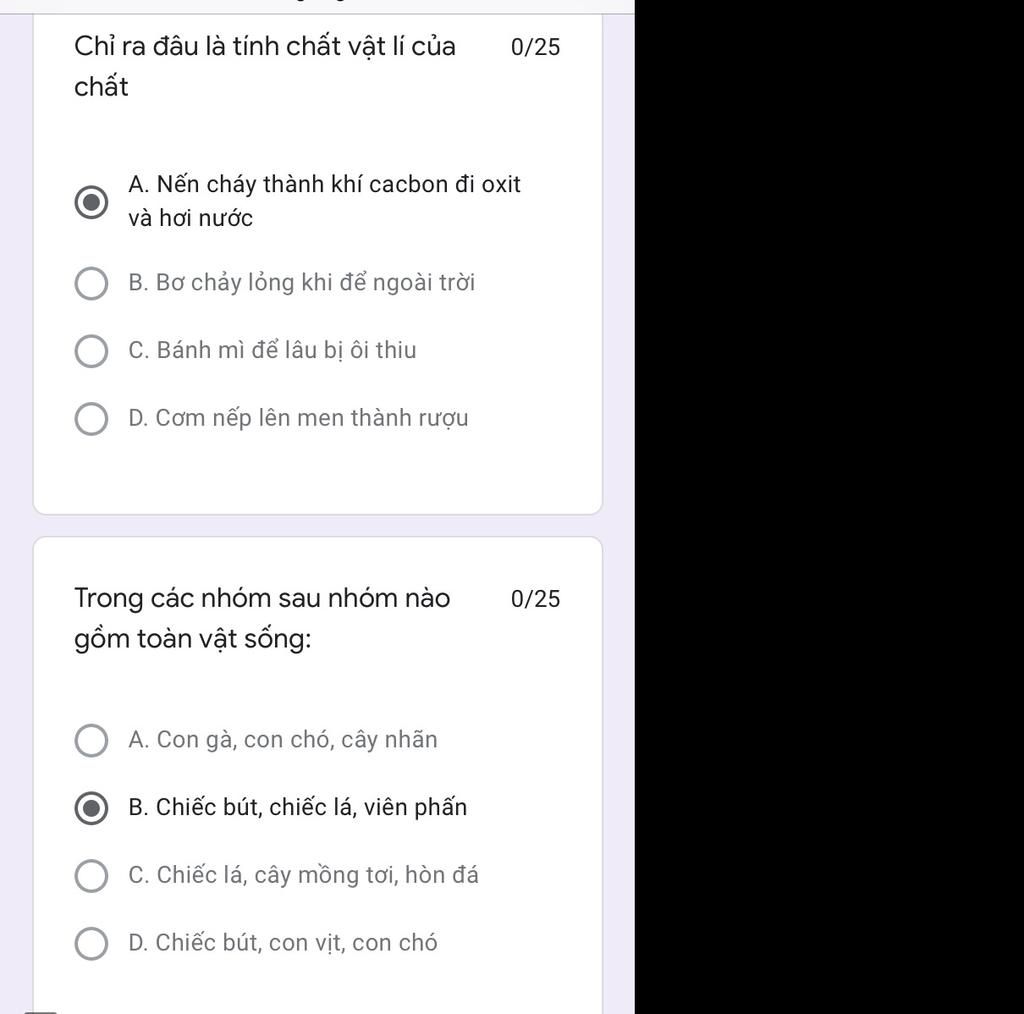Click answer text "Chiếc bút, con vịt, con chó"

point(283,943)
